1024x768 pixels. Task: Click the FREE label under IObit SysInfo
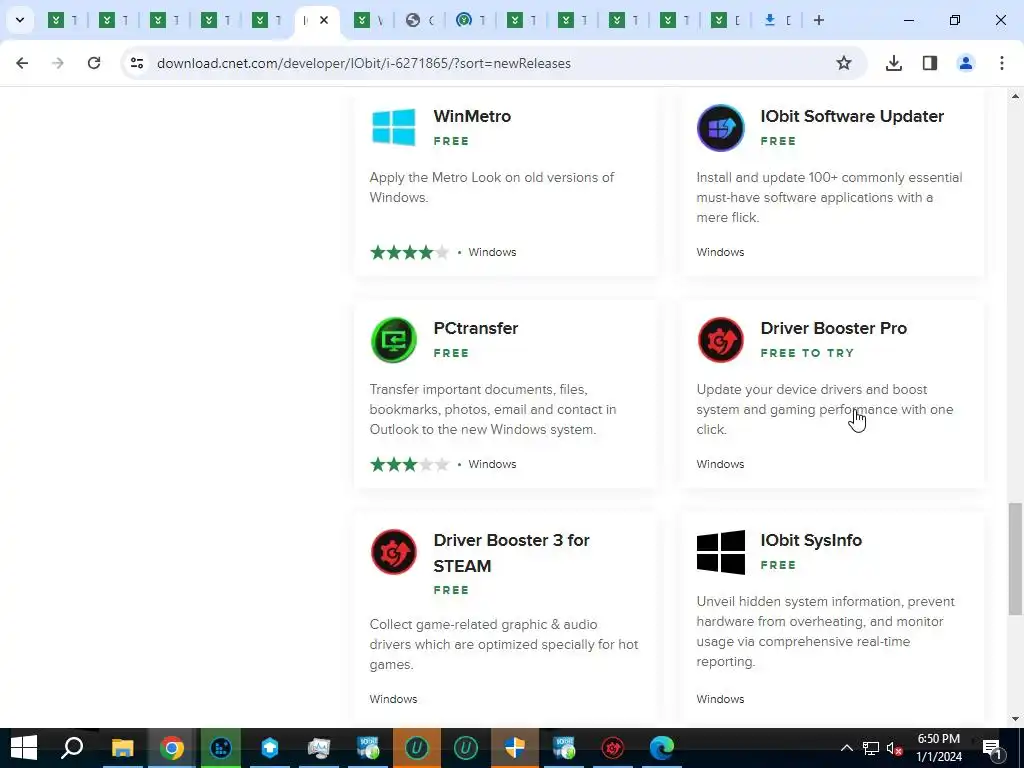(x=778, y=565)
